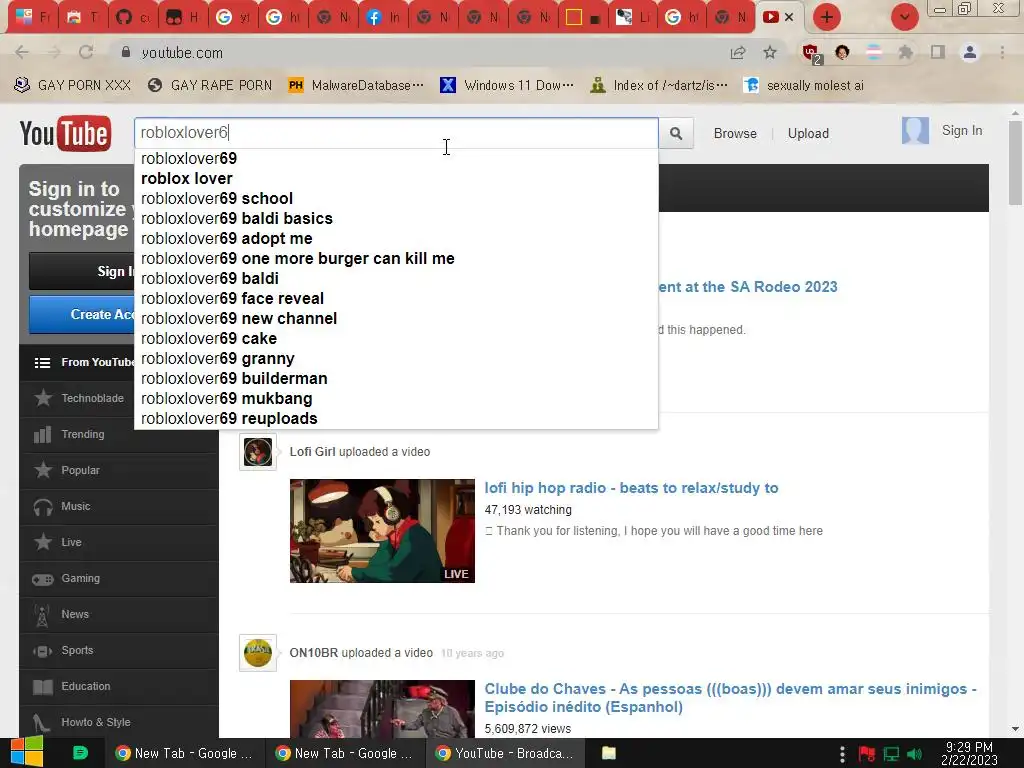Click Sign In at top right
The height and width of the screenshot is (768, 1024).
tap(961, 131)
